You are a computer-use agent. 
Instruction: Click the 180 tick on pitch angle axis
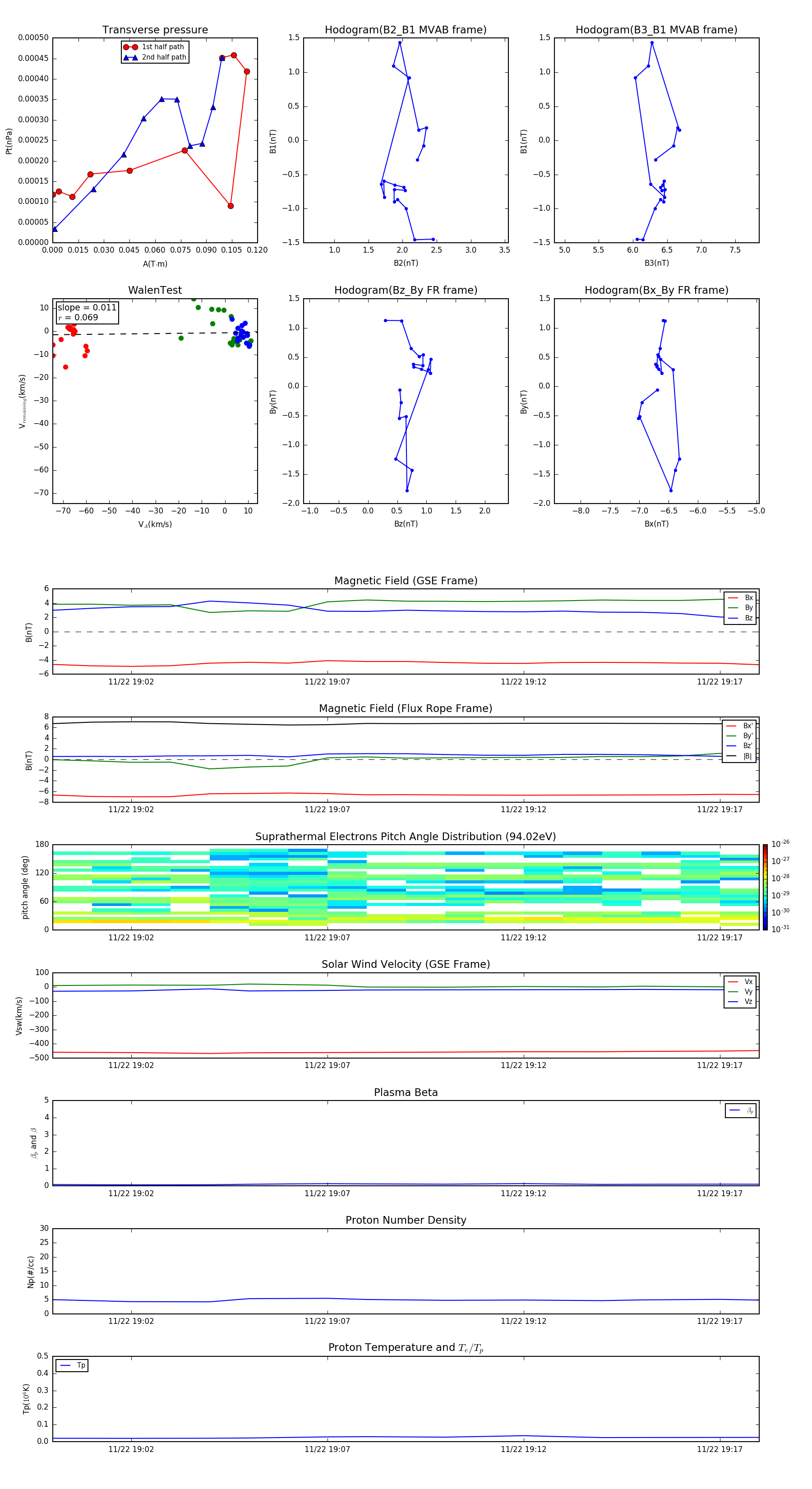42,845
